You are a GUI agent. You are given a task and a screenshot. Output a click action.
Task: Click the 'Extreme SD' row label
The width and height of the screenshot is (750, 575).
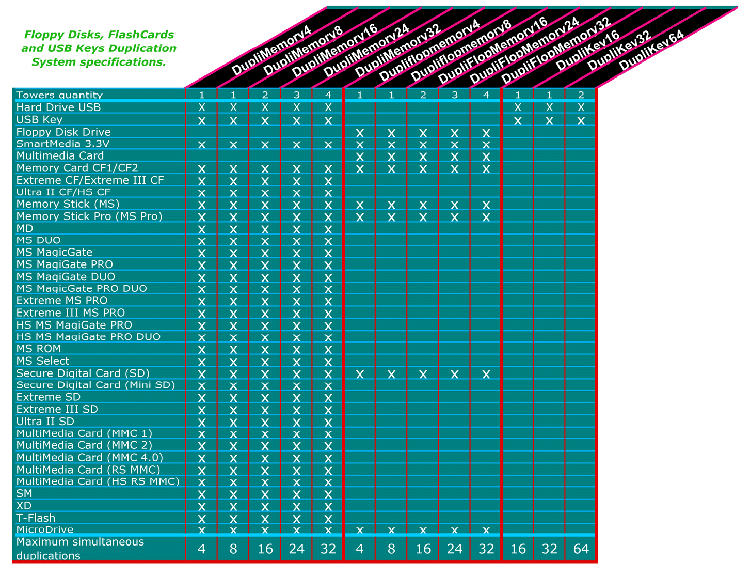coord(48,397)
